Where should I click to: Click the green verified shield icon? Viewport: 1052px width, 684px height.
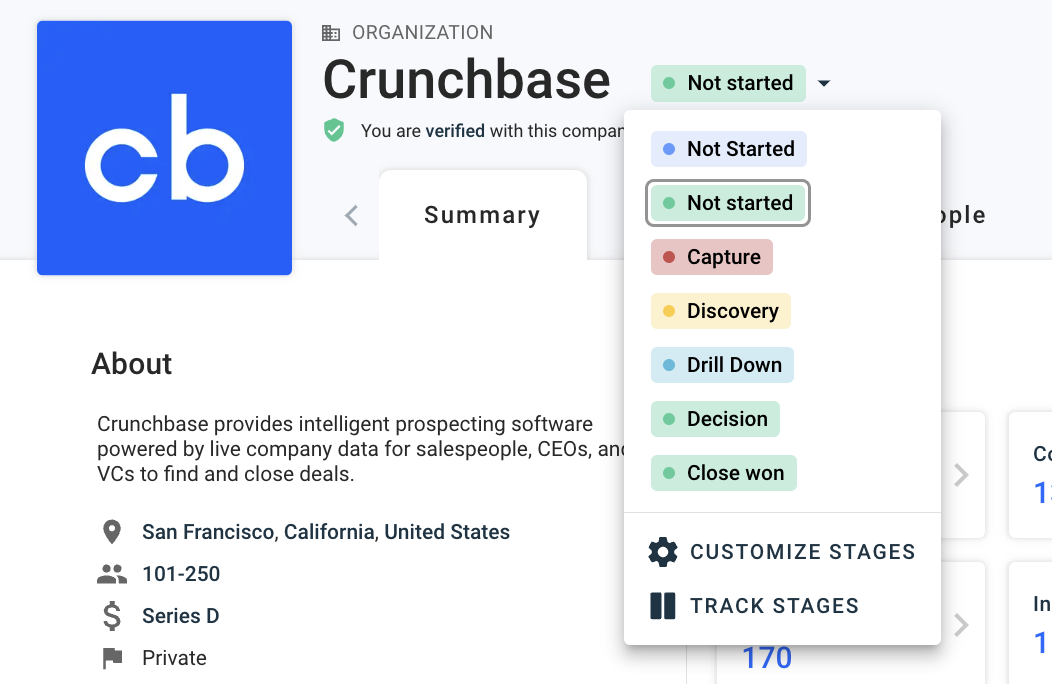pyautogui.click(x=334, y=130)
